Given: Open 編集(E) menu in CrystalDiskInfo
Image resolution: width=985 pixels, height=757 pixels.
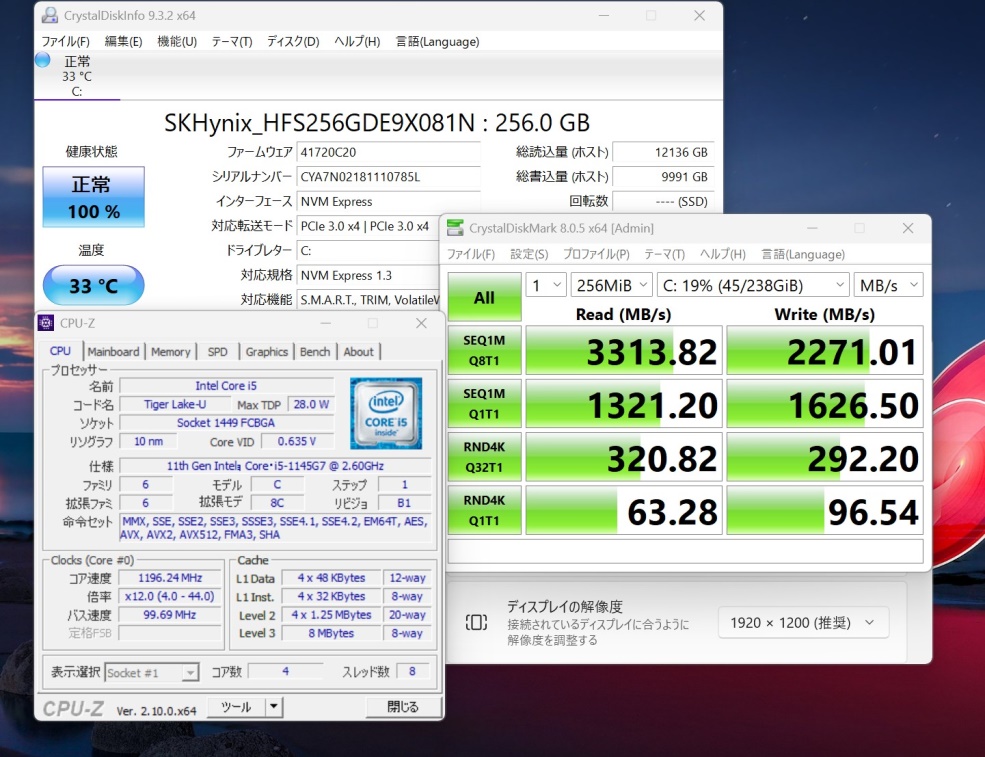Looking at the screenshot, I should click(x=123, y=41).
